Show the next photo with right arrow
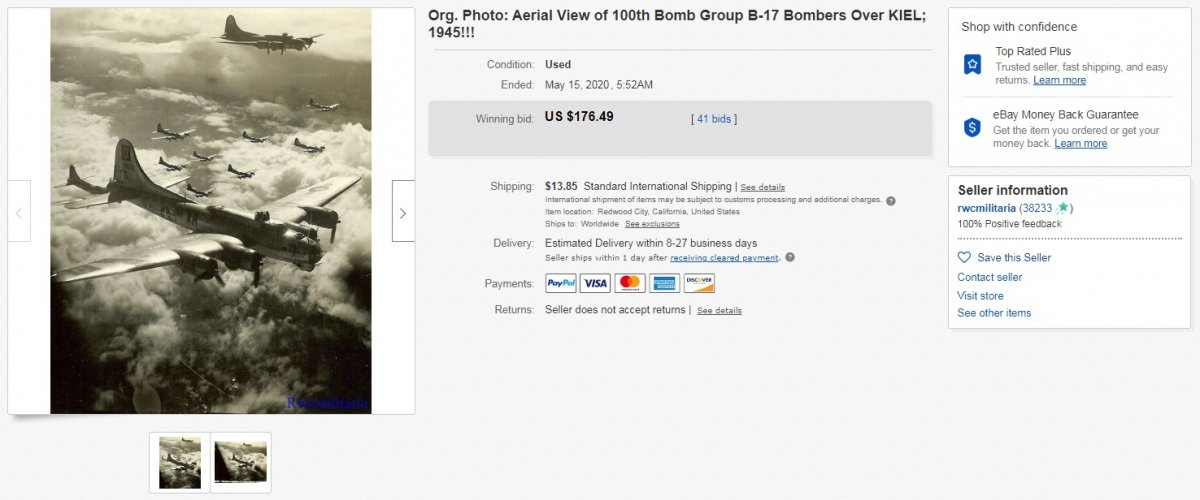 pos(403,212)
